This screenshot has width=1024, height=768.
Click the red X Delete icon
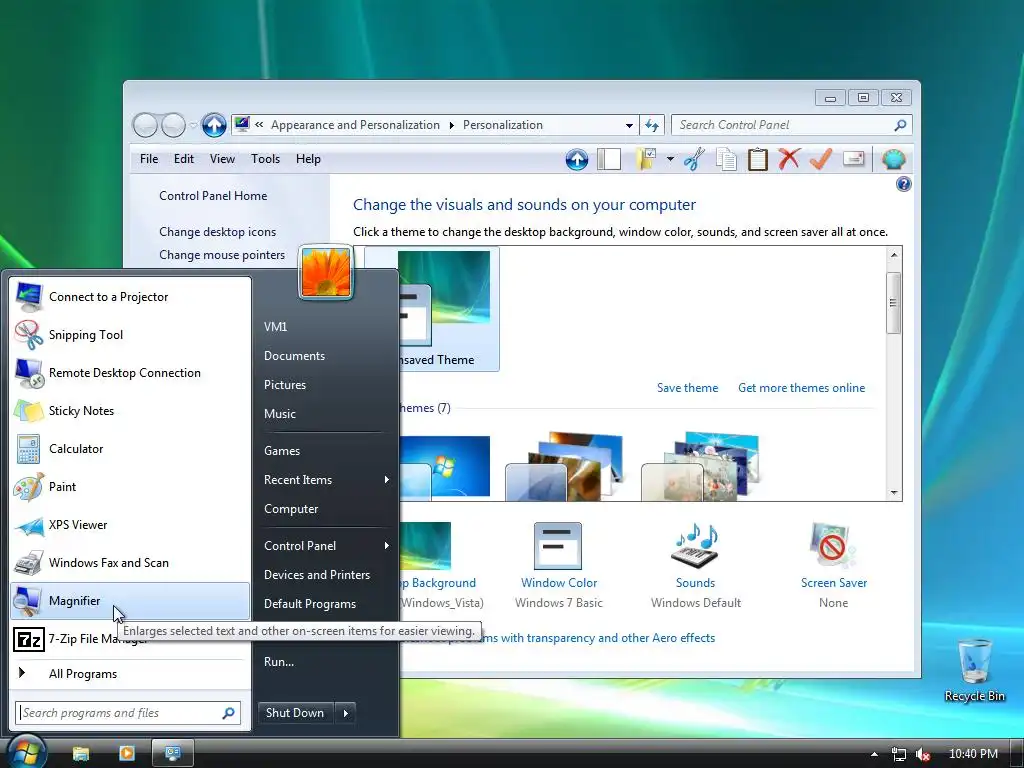tap(789, 159)
